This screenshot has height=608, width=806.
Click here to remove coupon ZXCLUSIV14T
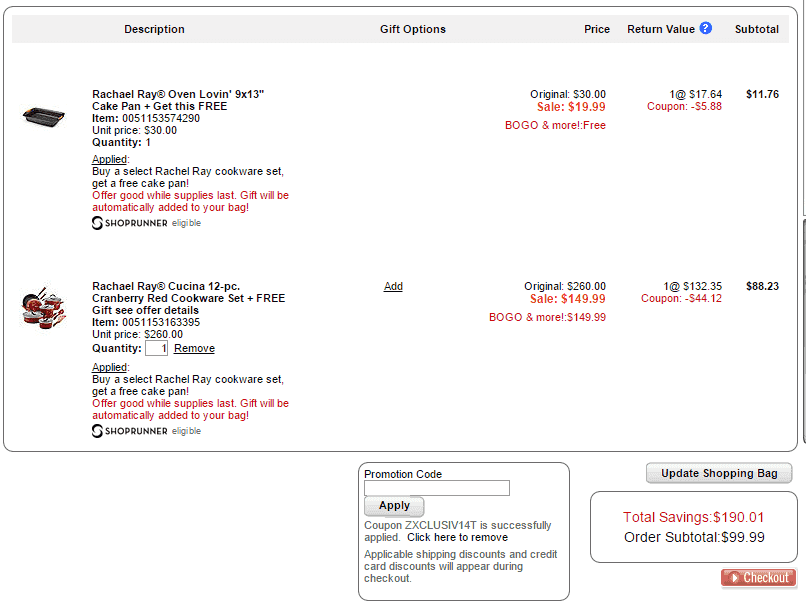click(457, 538)
